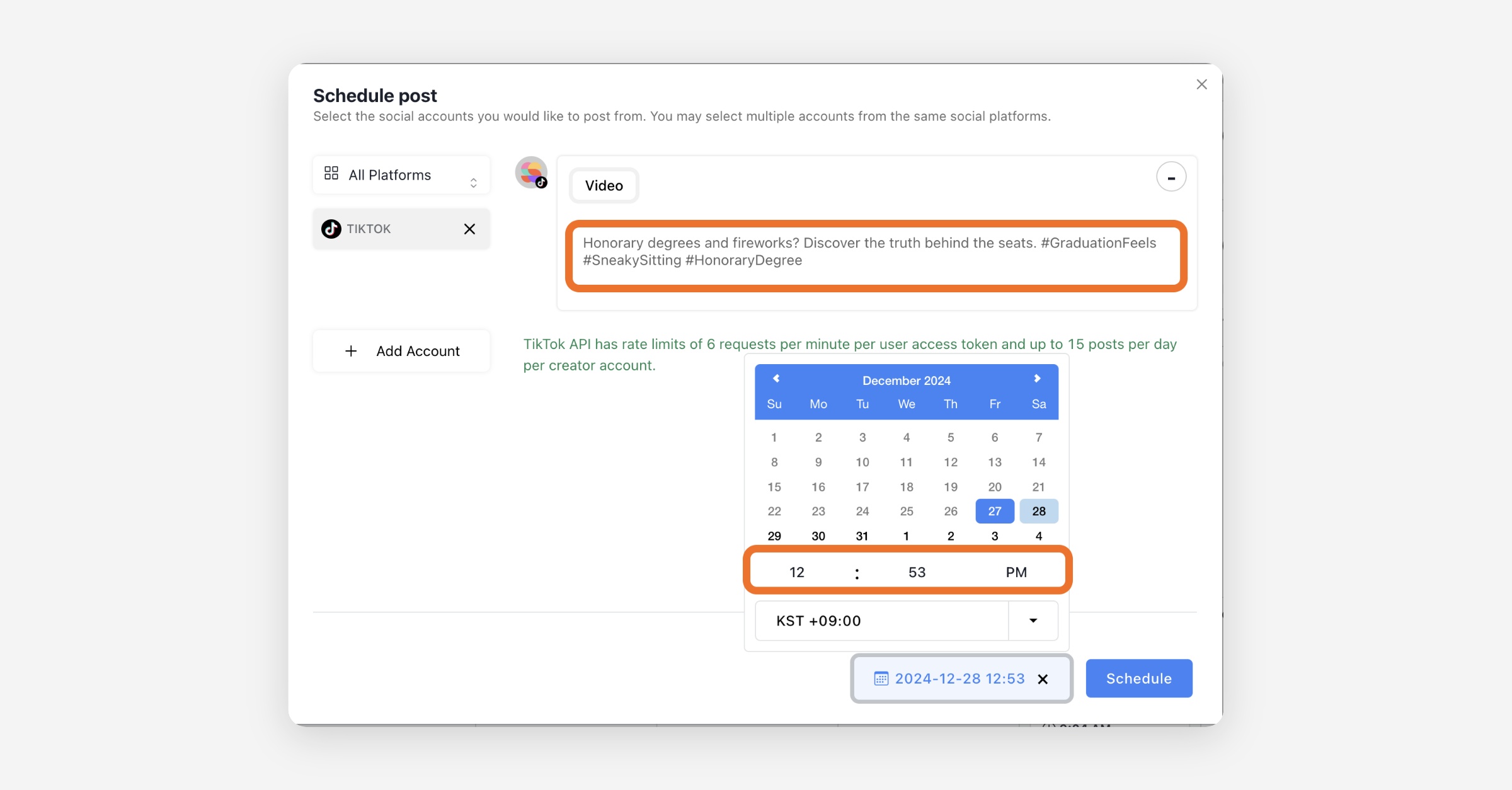The width and height of the screenshot is (1512, 790).
Task: Click the plus icon for Add Account
Action: point(351,351)
